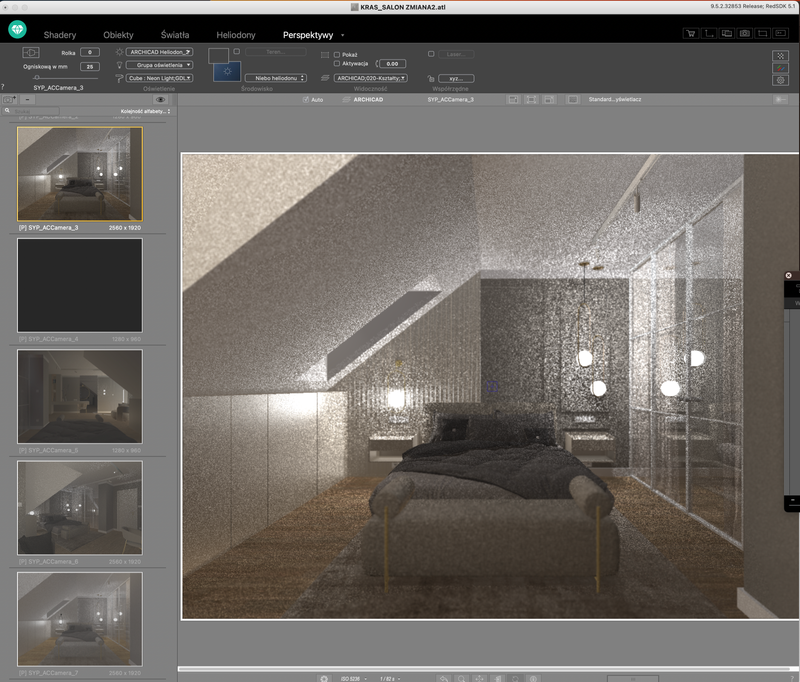The image size is (800, 682).
Task: Edit the Ogniskową w mm field
Action: pyautogui.click(x=90, y=66)
